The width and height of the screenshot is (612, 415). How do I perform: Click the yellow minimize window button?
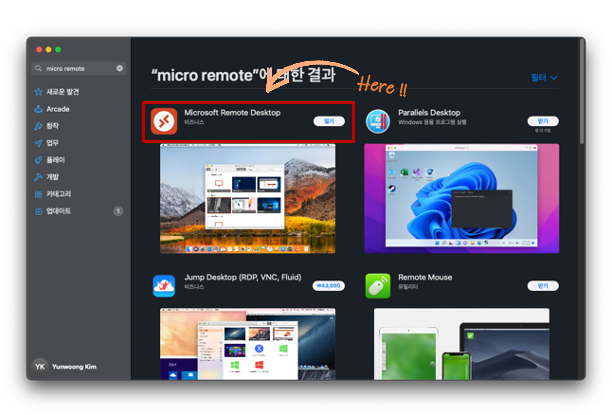tap(48, 49)
